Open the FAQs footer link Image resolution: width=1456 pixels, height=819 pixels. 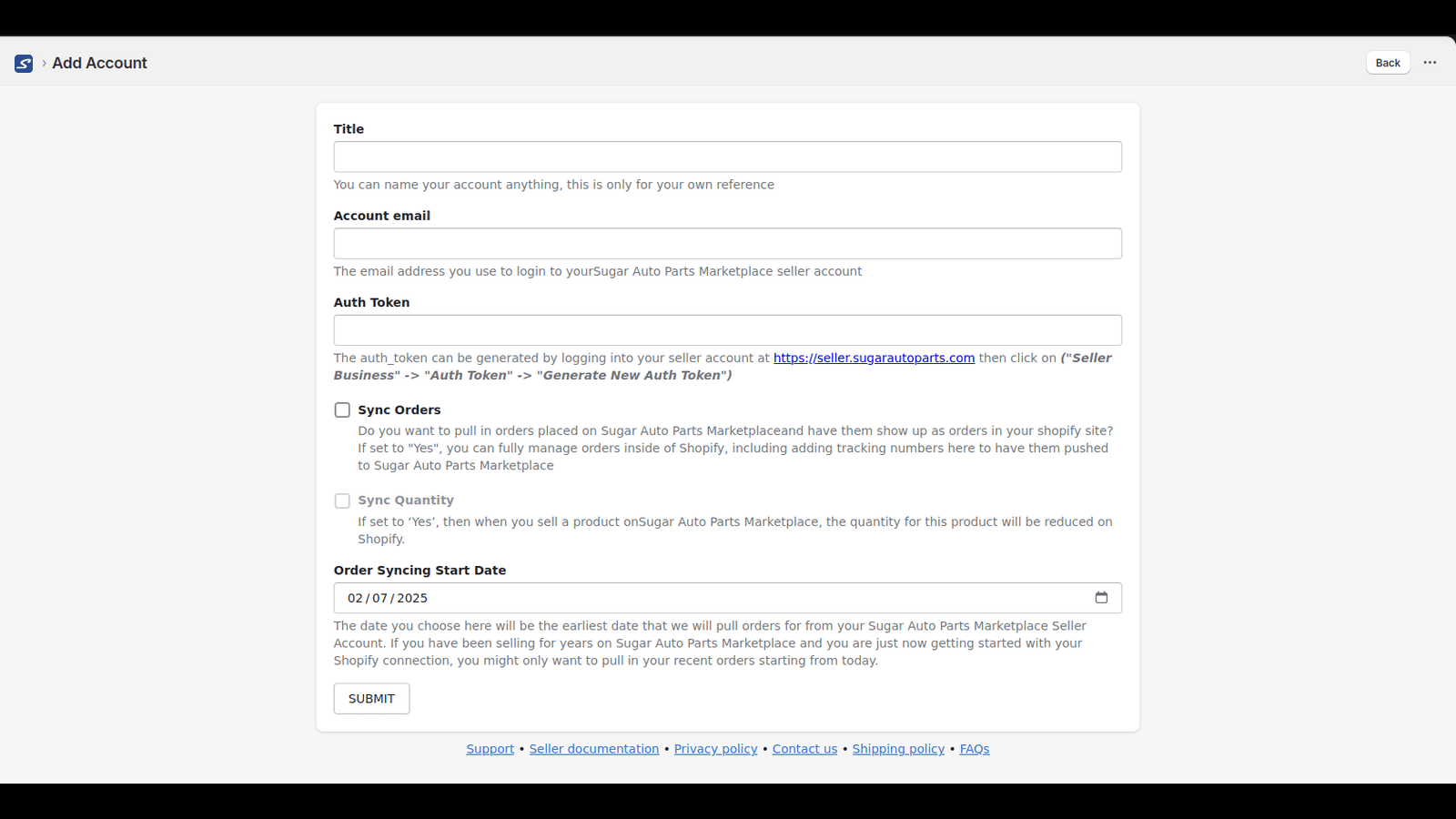(x=975, y=749)
